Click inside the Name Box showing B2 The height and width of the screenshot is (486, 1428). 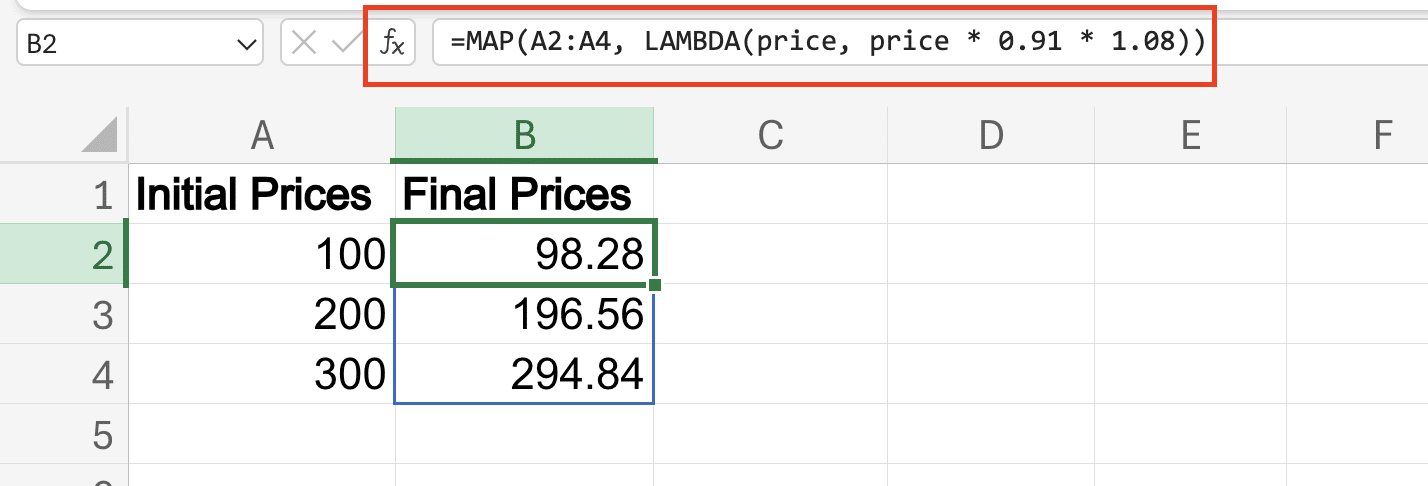(x=120, y=45)
